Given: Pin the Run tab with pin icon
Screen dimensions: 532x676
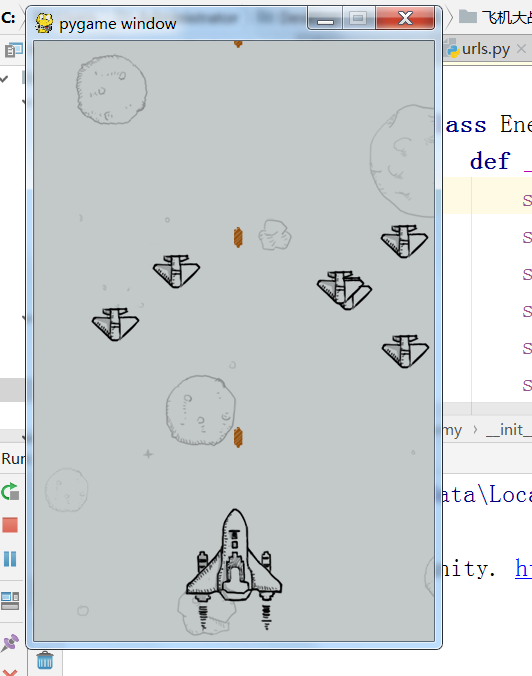Looking at the screenshot, I should point(10,642).
